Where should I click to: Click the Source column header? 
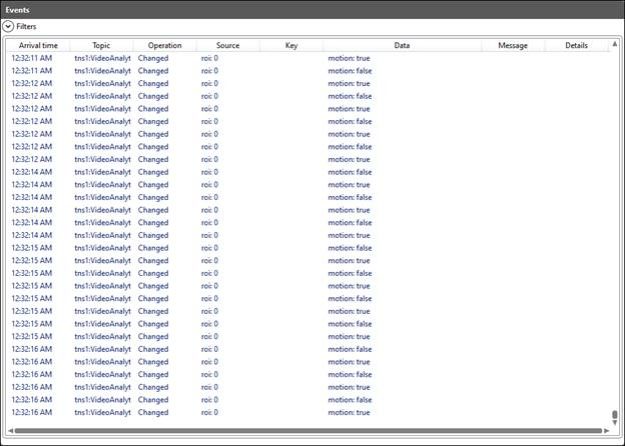(x=227, y=46)
